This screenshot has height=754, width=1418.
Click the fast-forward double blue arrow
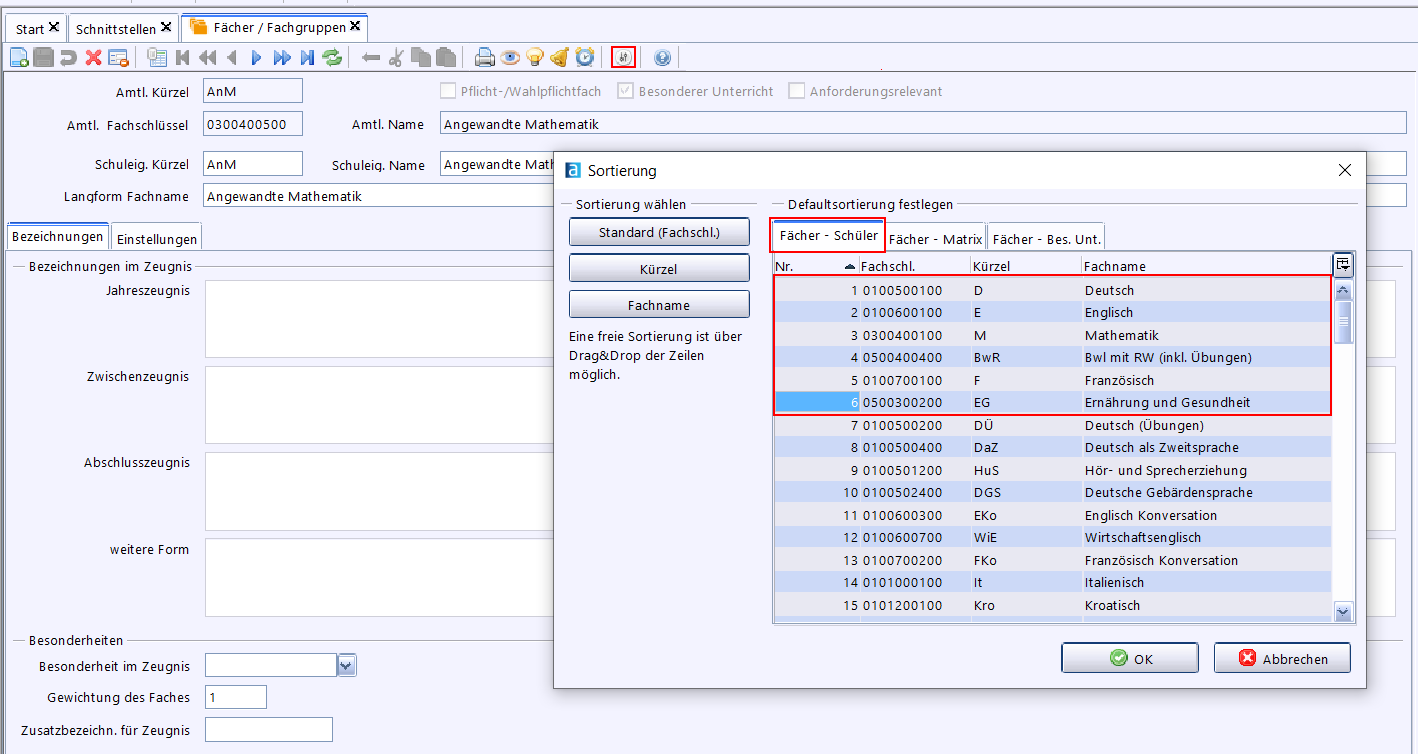pos(282,57)
